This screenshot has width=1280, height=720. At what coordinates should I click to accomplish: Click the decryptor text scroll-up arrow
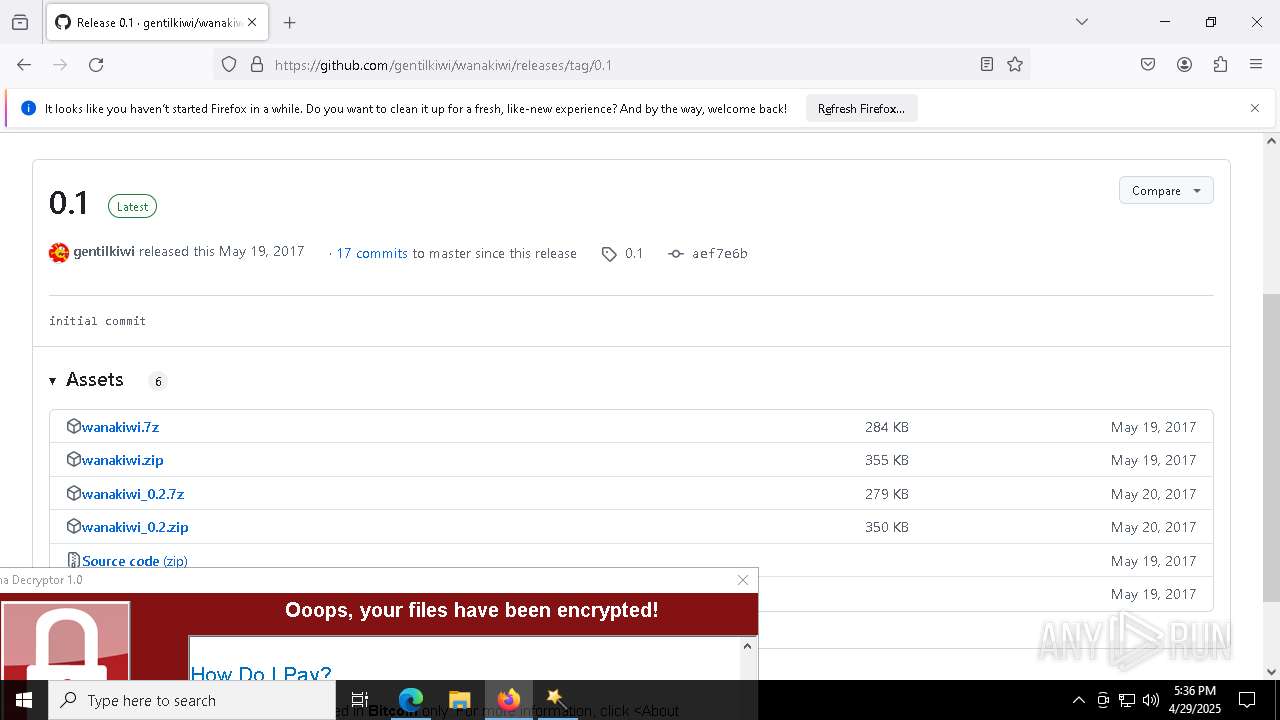(747, 646)
